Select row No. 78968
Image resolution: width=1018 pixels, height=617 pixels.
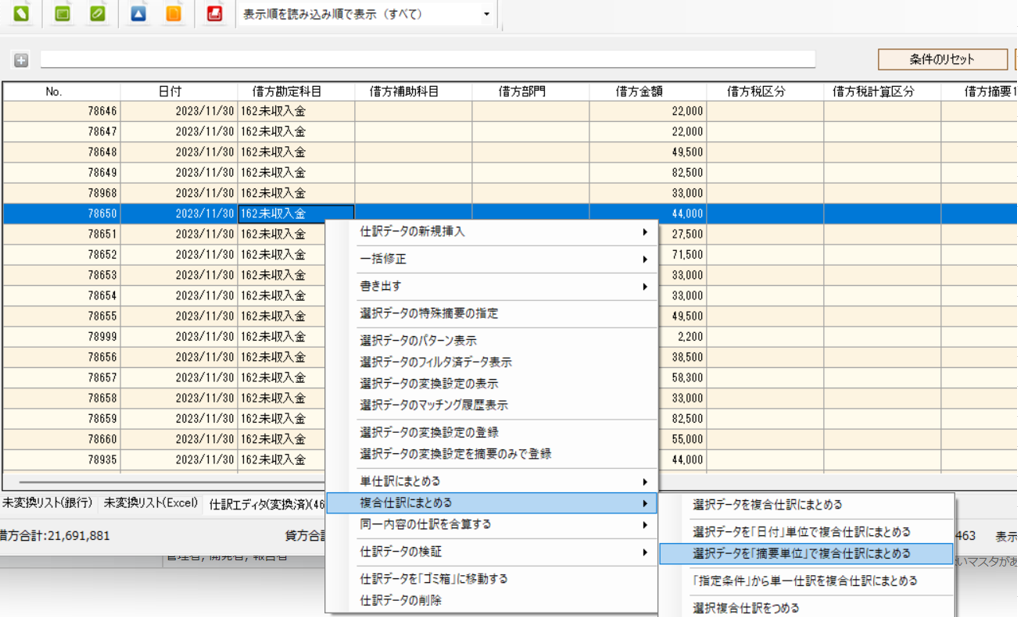click(510, 193)
